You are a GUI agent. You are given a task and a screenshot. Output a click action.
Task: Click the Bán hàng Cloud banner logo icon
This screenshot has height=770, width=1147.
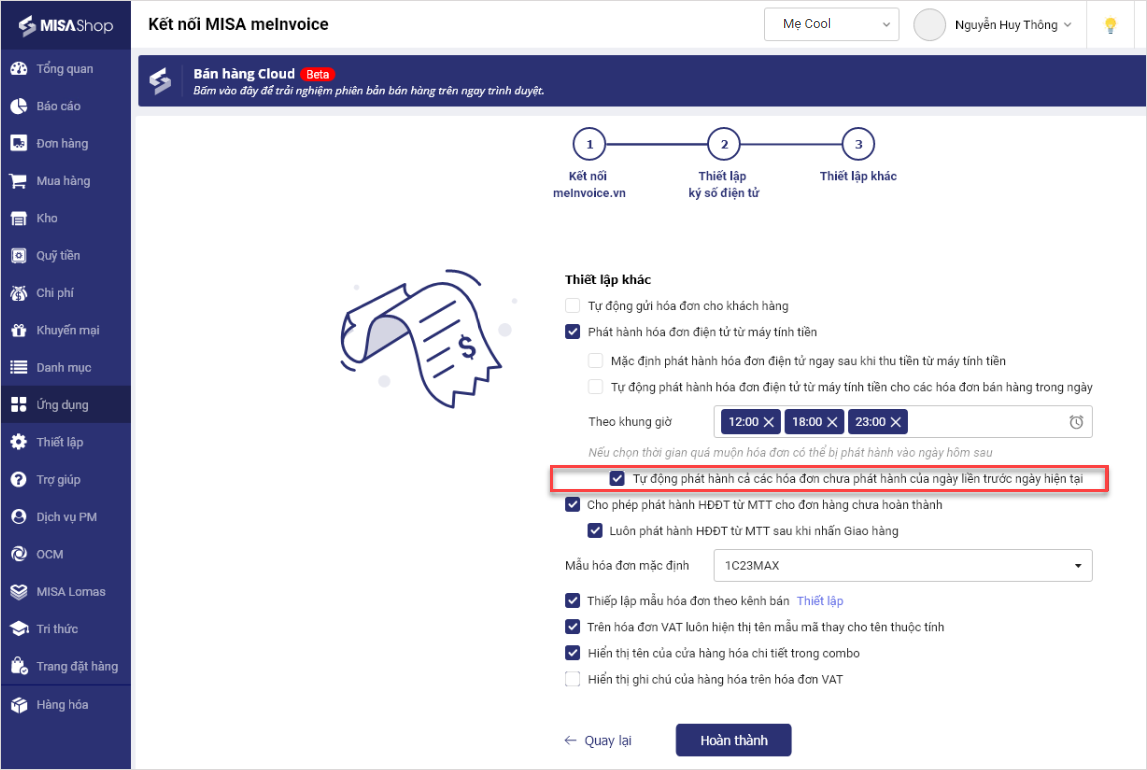160,81
